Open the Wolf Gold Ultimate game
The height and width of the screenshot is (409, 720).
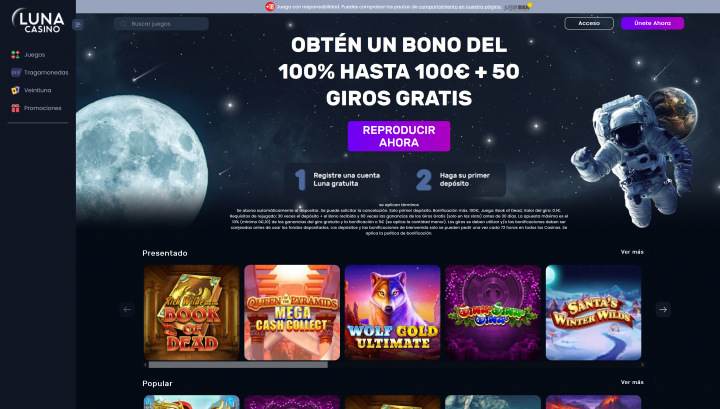(x=393, y=313)
